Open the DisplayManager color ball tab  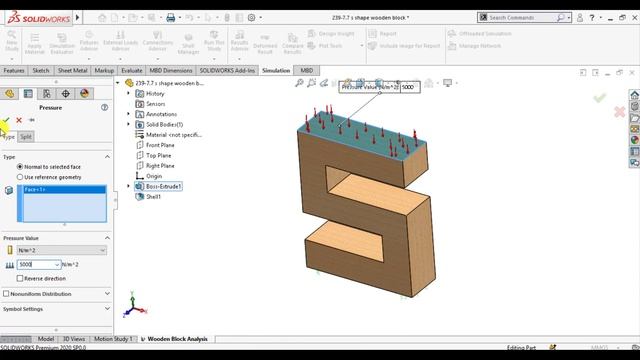[x=84, y=94]
